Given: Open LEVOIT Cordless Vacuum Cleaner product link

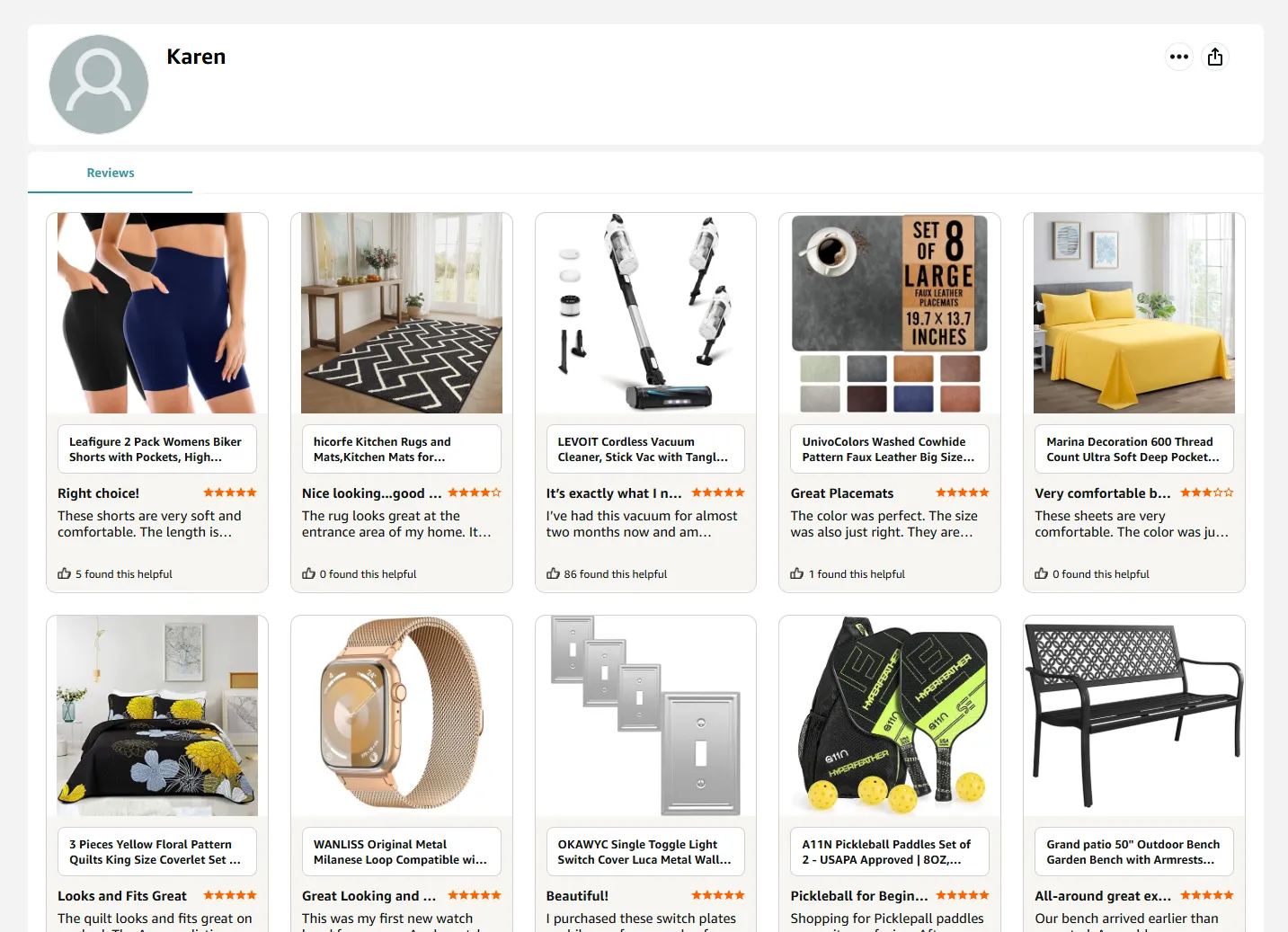Looking at the screenshot, I should [x=645, y=449].
